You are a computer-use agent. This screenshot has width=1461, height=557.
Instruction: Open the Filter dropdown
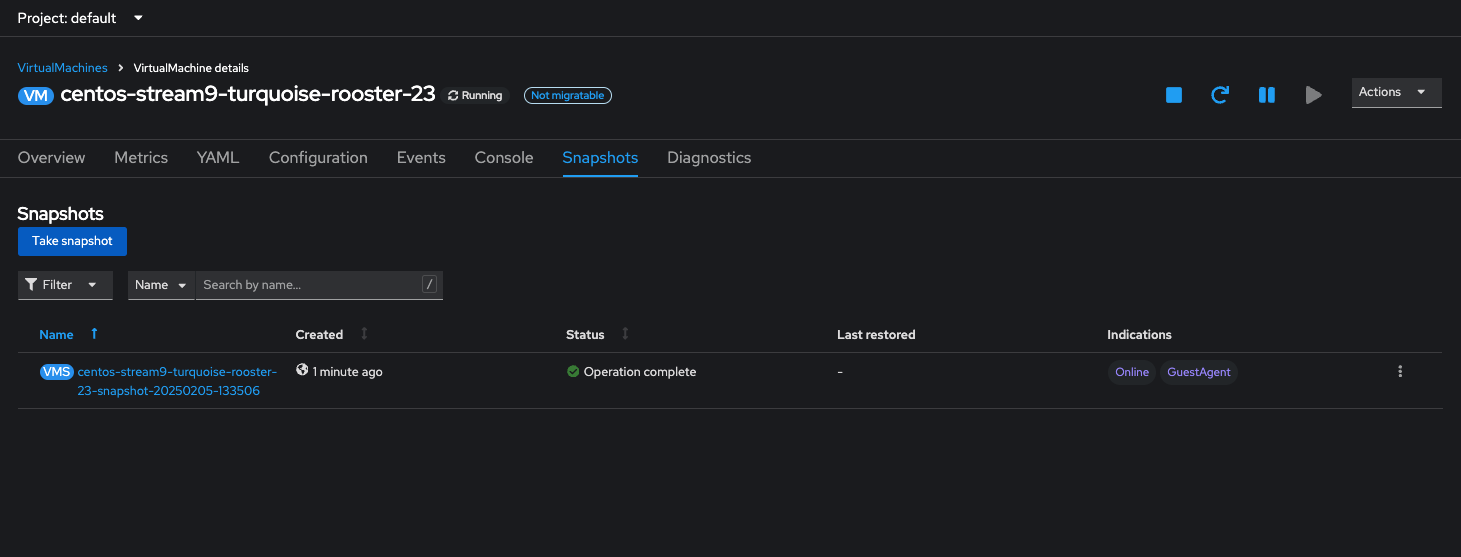pyautogui.click(x=65, y=285)
